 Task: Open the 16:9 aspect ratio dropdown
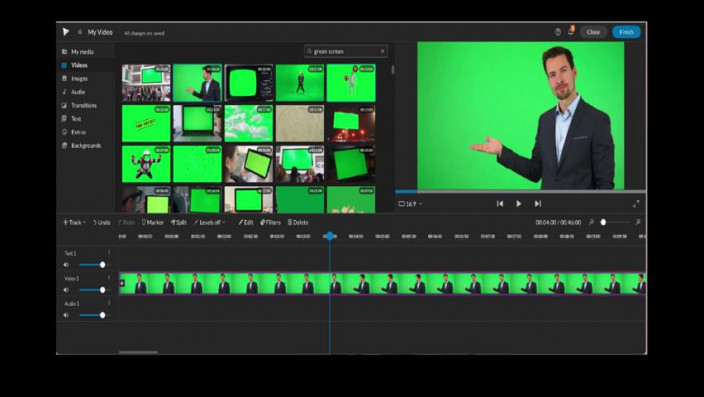coord(410,204)
